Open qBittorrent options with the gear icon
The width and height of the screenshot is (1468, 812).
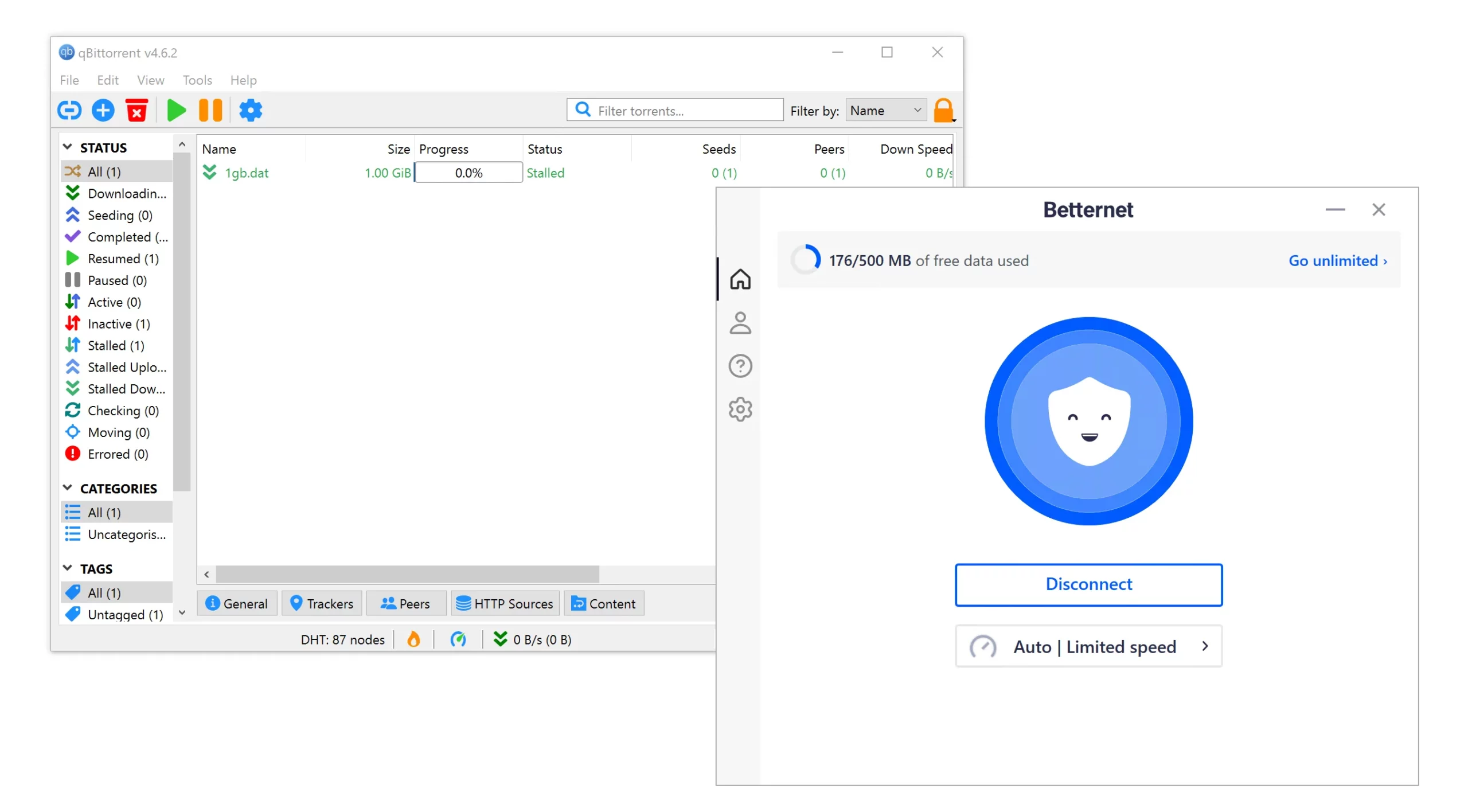point(251,110)
